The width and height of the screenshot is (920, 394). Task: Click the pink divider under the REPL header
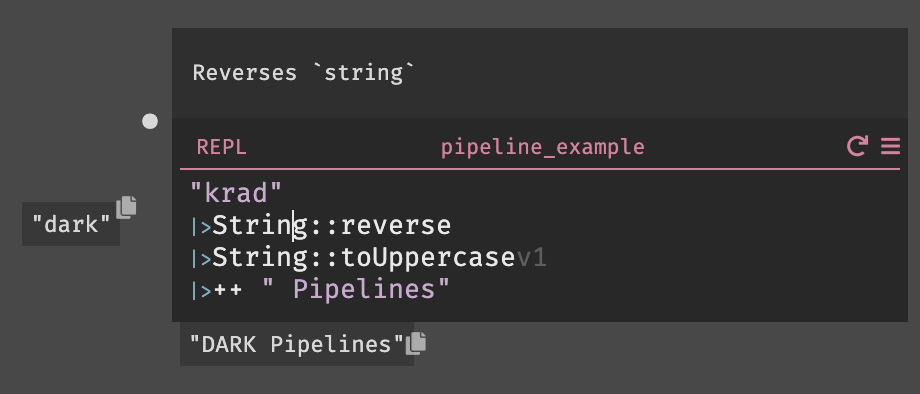point(540,169)
